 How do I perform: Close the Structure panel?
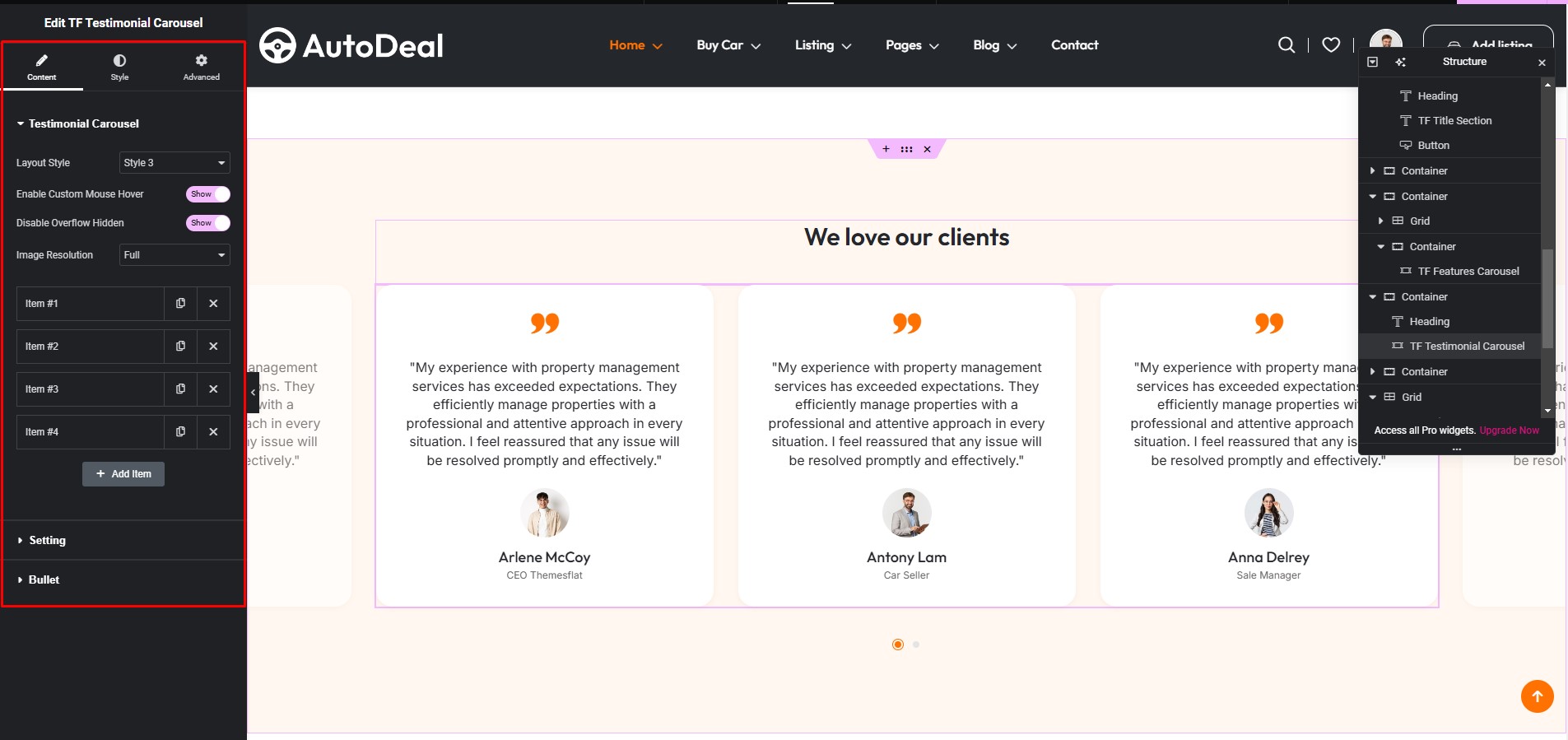(1542, 63)
